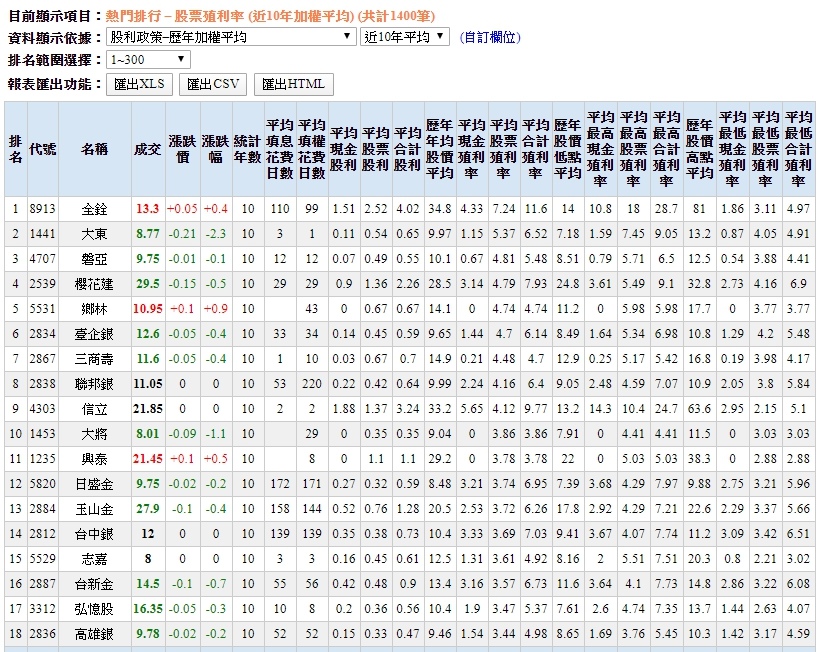Open stock 高雄銀 by its name
817x652 pixels.
click(94, 634)
